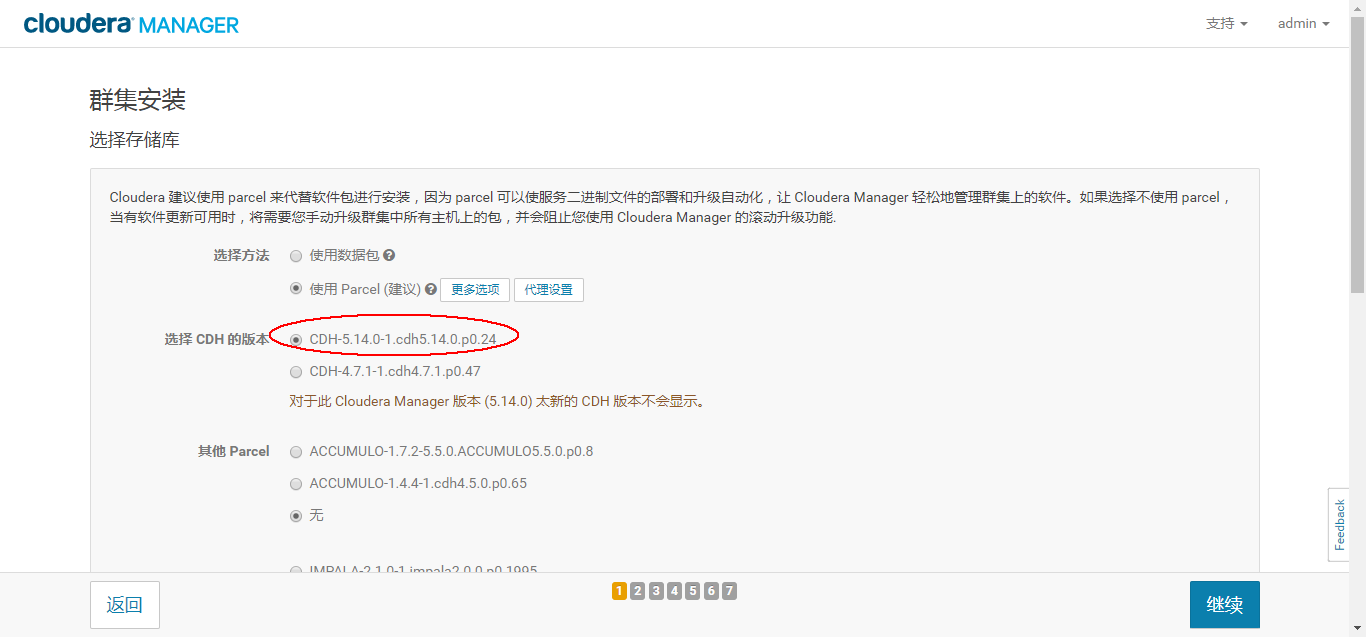Select 无 option under 其他 Parcel
This screenshot has height=637, width=1366.
coord(296,516)
